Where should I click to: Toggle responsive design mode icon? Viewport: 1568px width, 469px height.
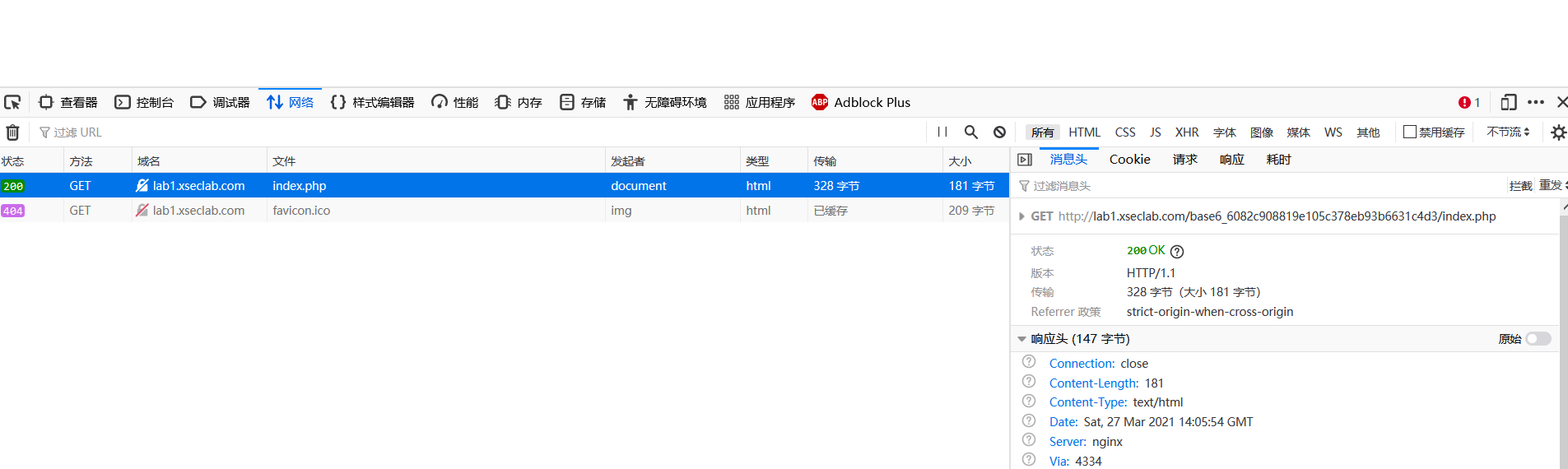[x=1508, y=102]
